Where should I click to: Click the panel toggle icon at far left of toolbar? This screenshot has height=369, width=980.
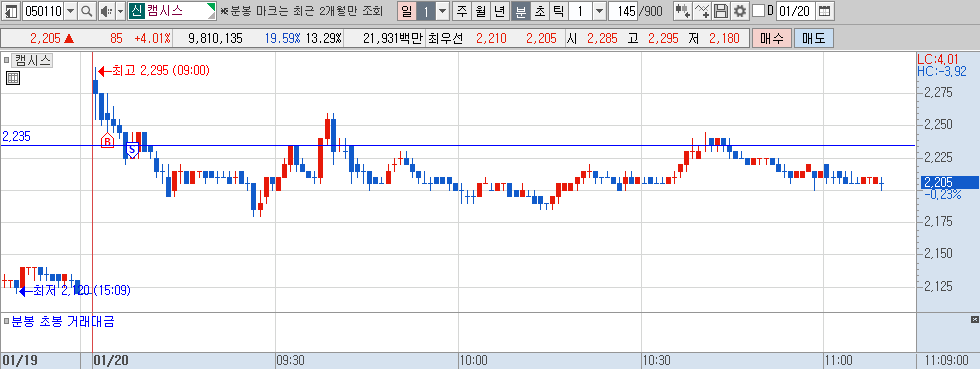pyautogui.click(x=11, y=11)
